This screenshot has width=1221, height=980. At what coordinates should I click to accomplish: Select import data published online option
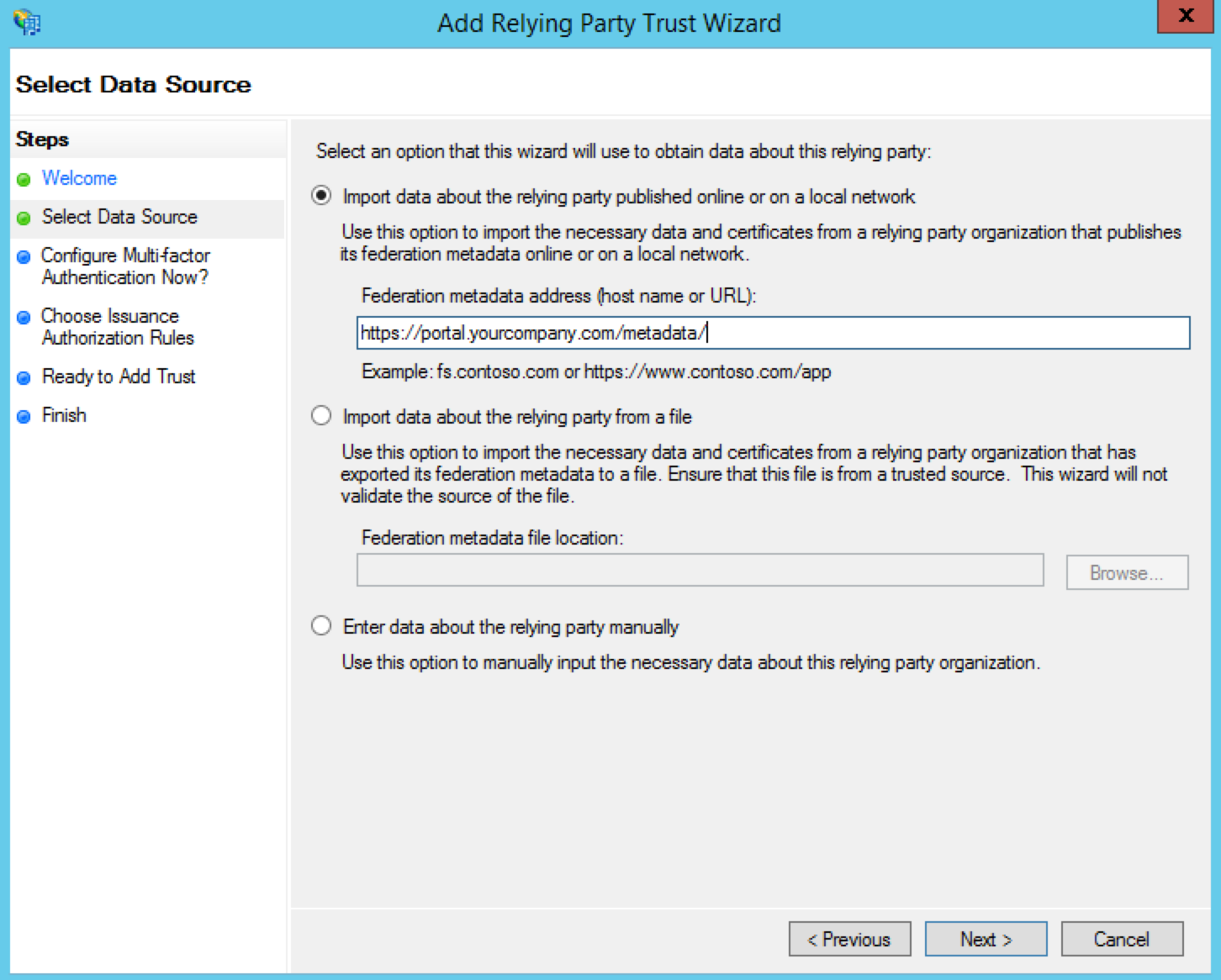point(321,196)
